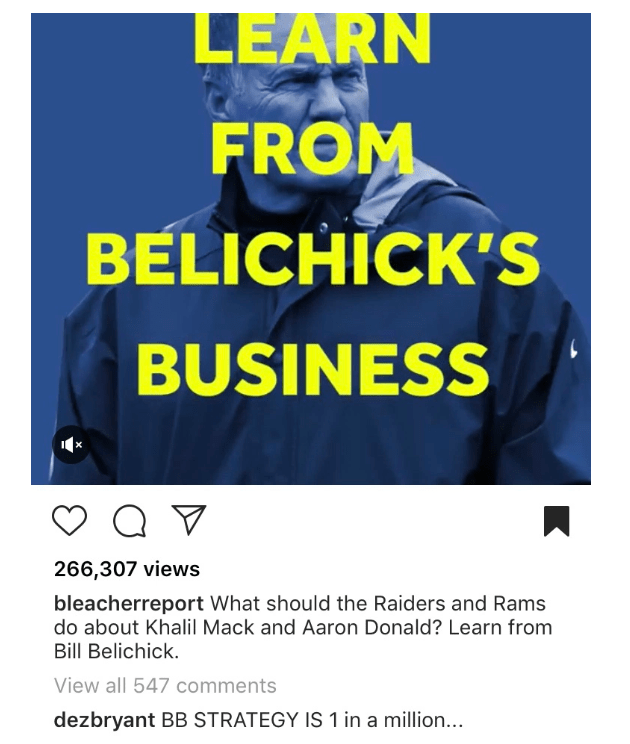630x744 pixels.
Task: Tap Belichick's face in the video
Action: click(304, 102)
